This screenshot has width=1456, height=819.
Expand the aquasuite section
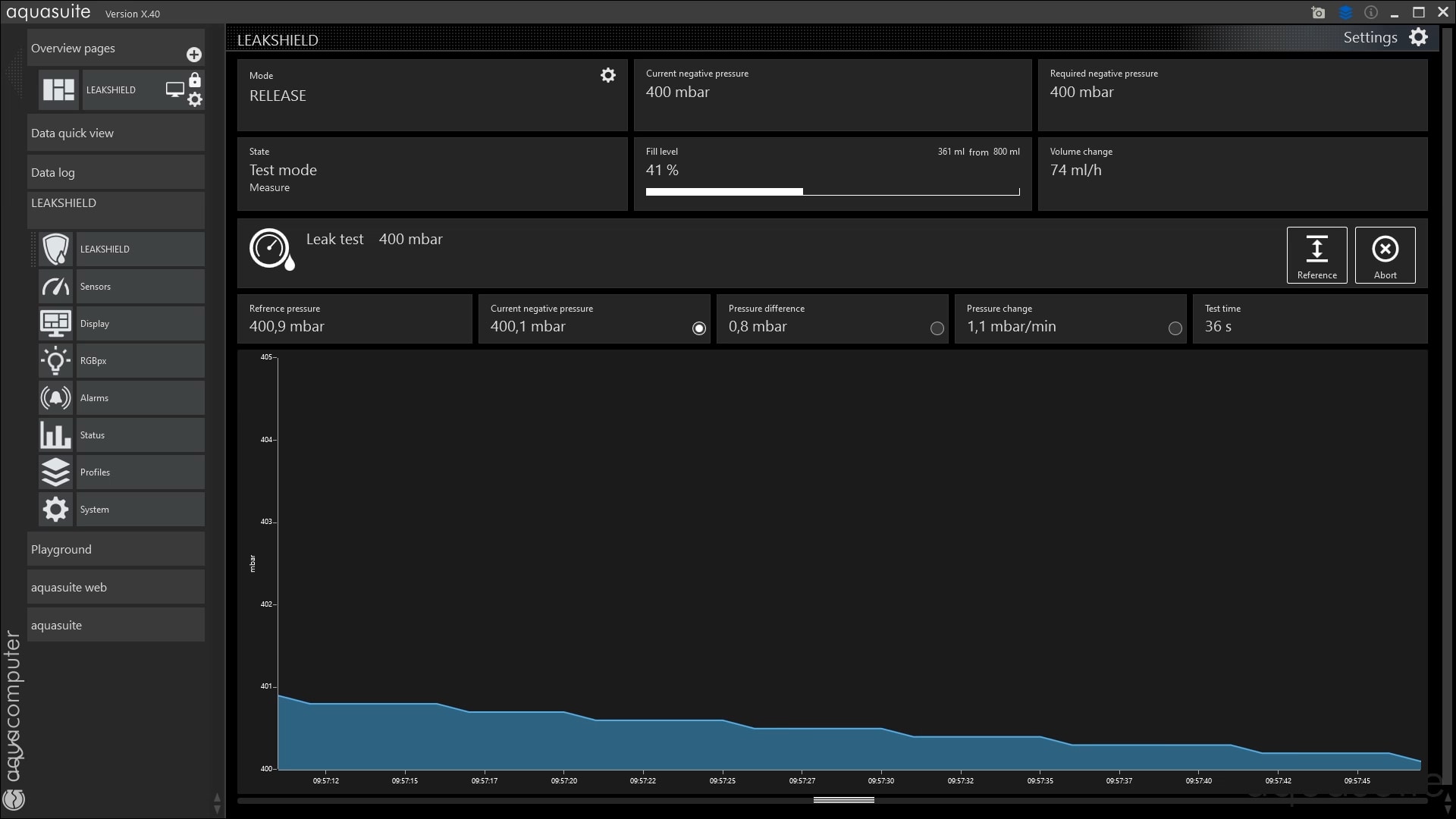coord(116,625)
